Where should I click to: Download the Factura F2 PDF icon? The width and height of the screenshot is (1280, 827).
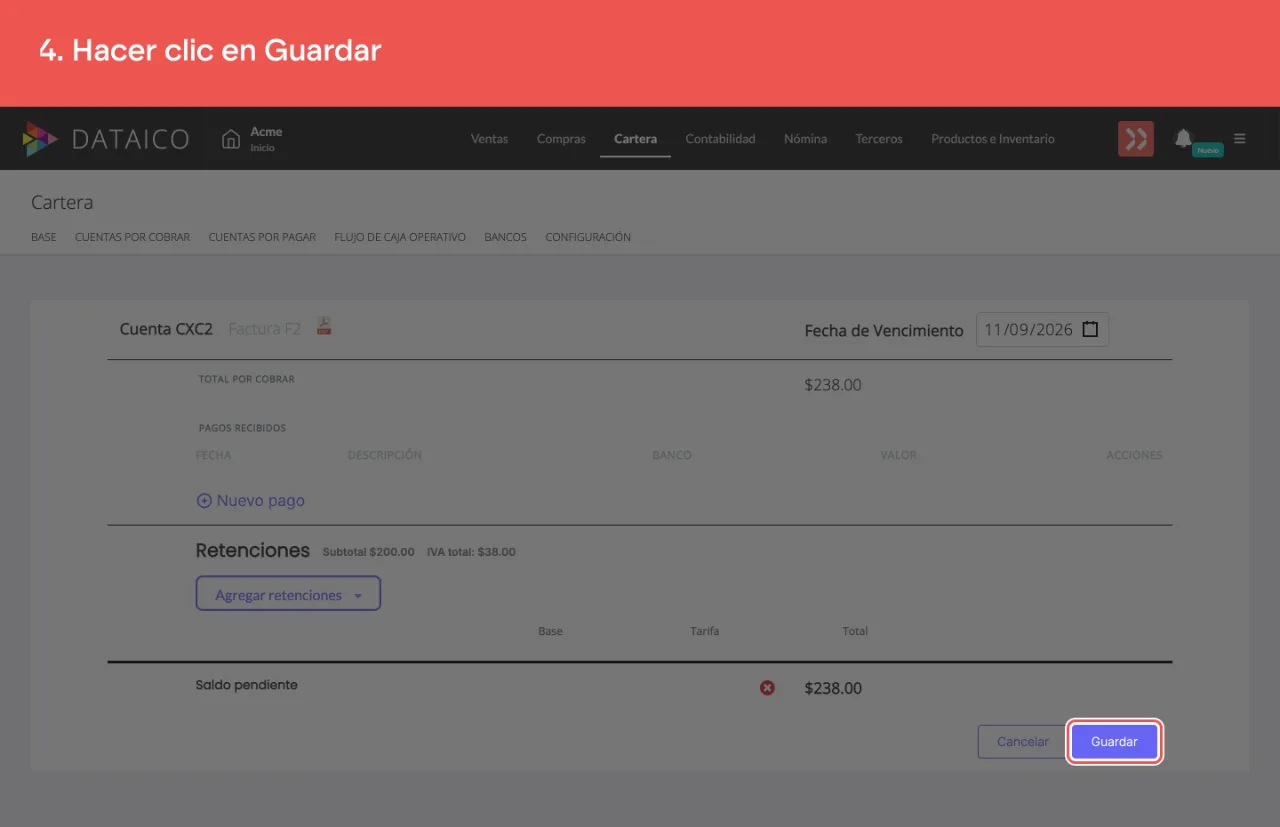pos(324,326)
